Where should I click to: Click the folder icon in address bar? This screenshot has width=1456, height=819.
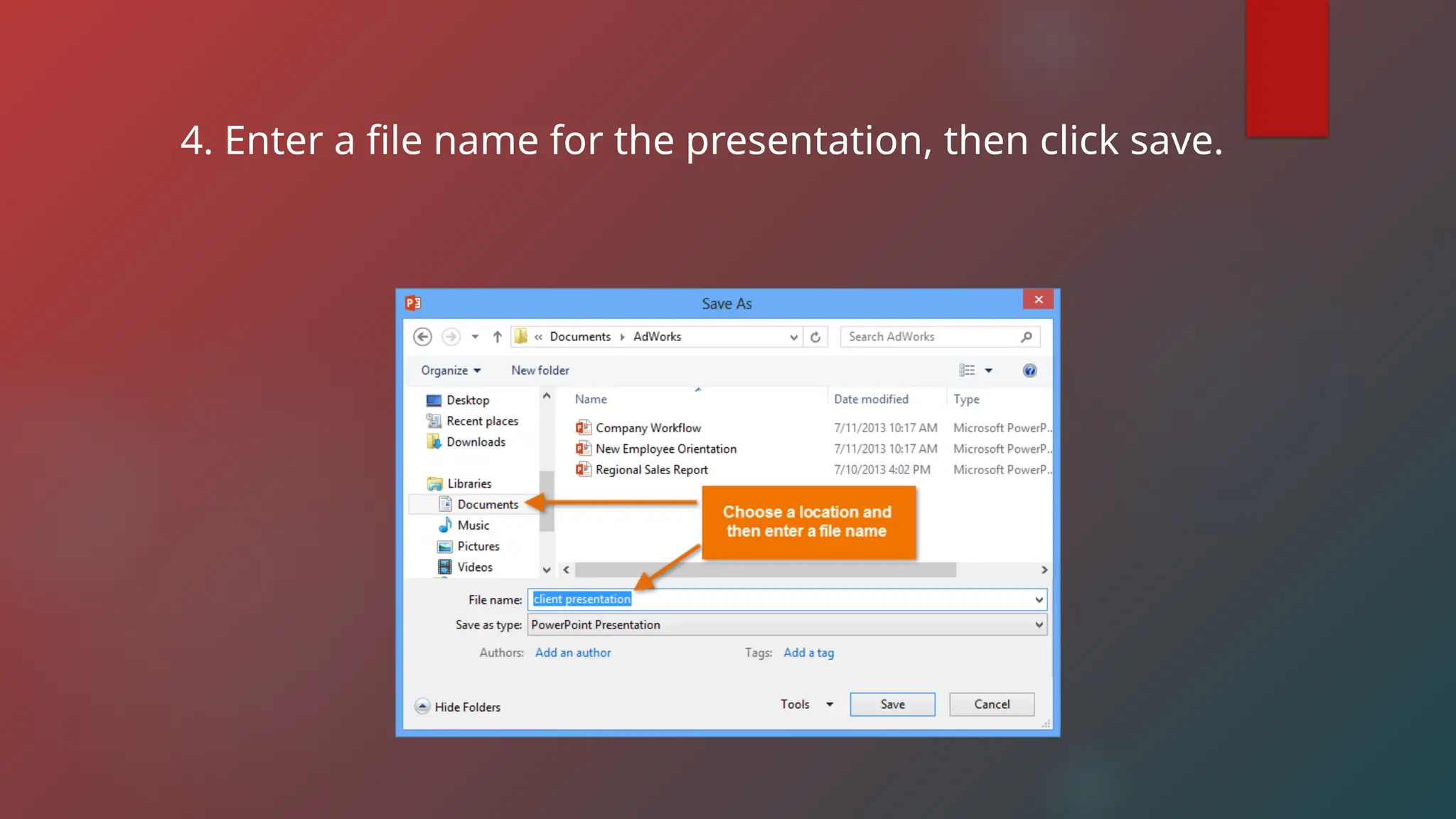click(x=521, y=336)
